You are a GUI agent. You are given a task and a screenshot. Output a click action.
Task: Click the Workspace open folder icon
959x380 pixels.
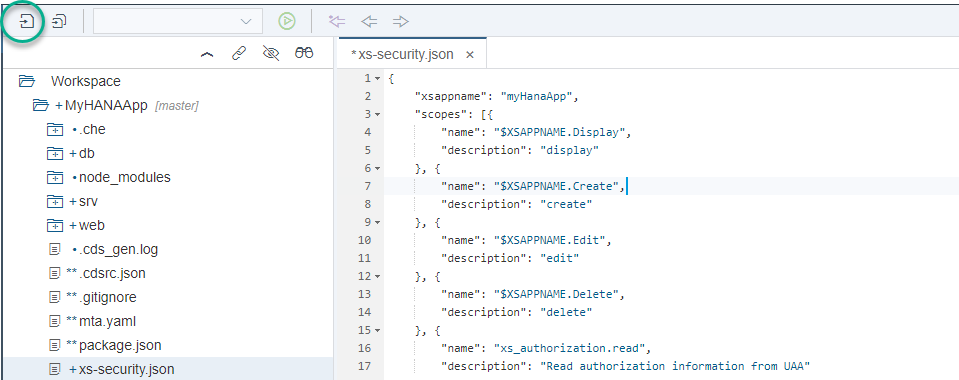(26, 81)
